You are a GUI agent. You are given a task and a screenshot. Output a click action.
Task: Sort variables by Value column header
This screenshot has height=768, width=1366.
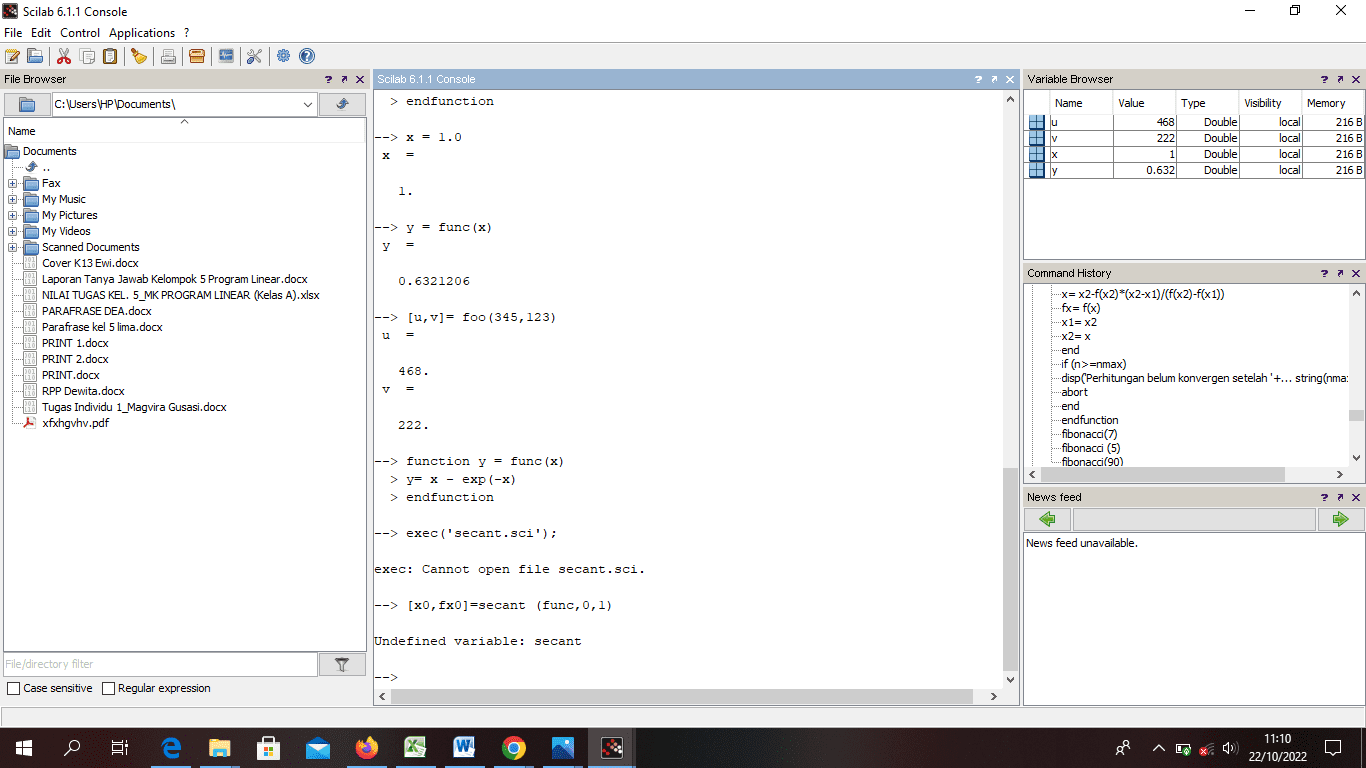1144,103
